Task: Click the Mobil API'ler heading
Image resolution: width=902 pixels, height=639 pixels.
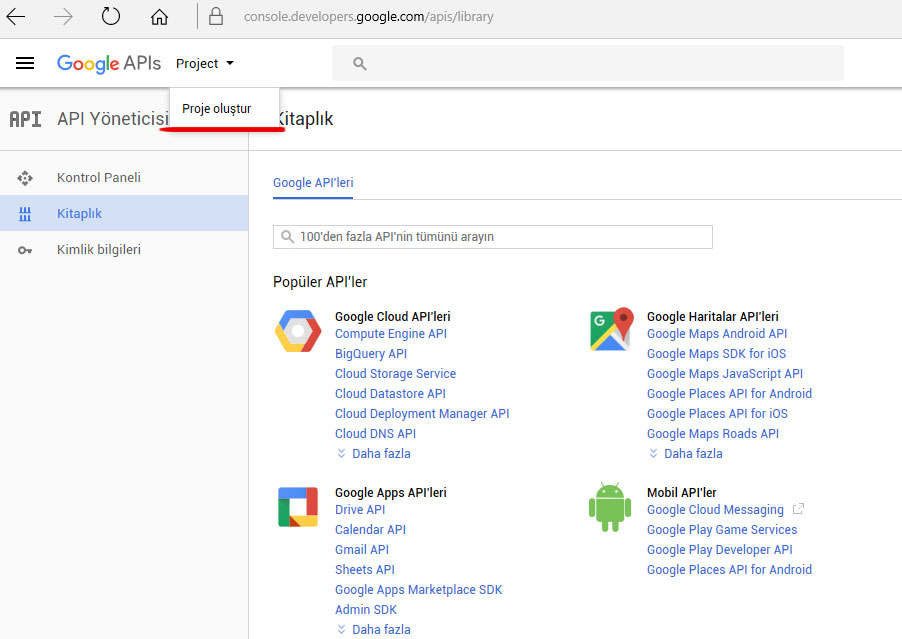Action: click(681, 493)
